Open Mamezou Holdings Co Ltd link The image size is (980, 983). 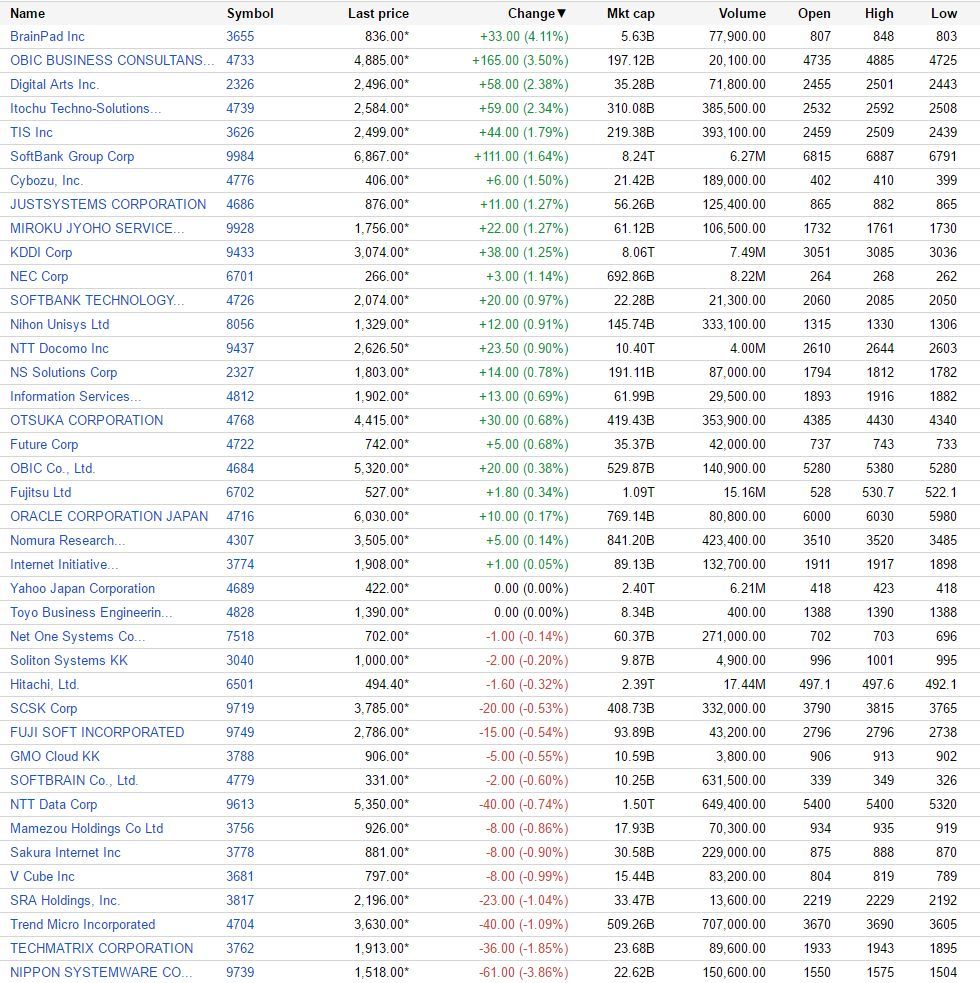[x=87, y=829]
